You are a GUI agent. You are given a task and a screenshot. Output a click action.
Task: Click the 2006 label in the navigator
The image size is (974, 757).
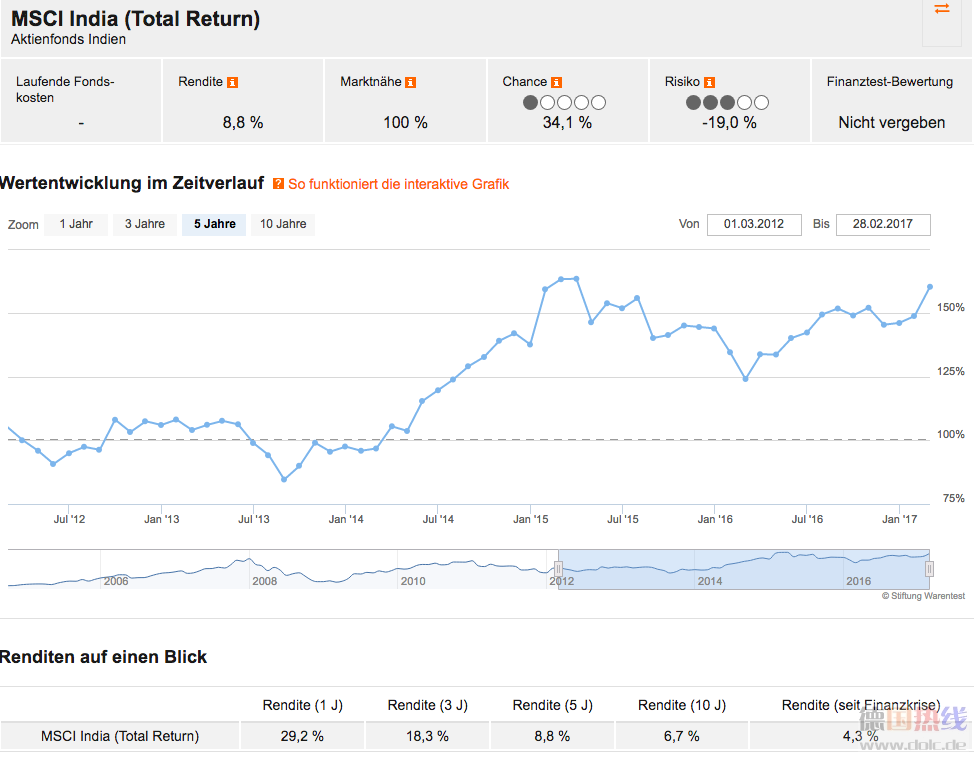pyautogui.click(x=116, y=581)
